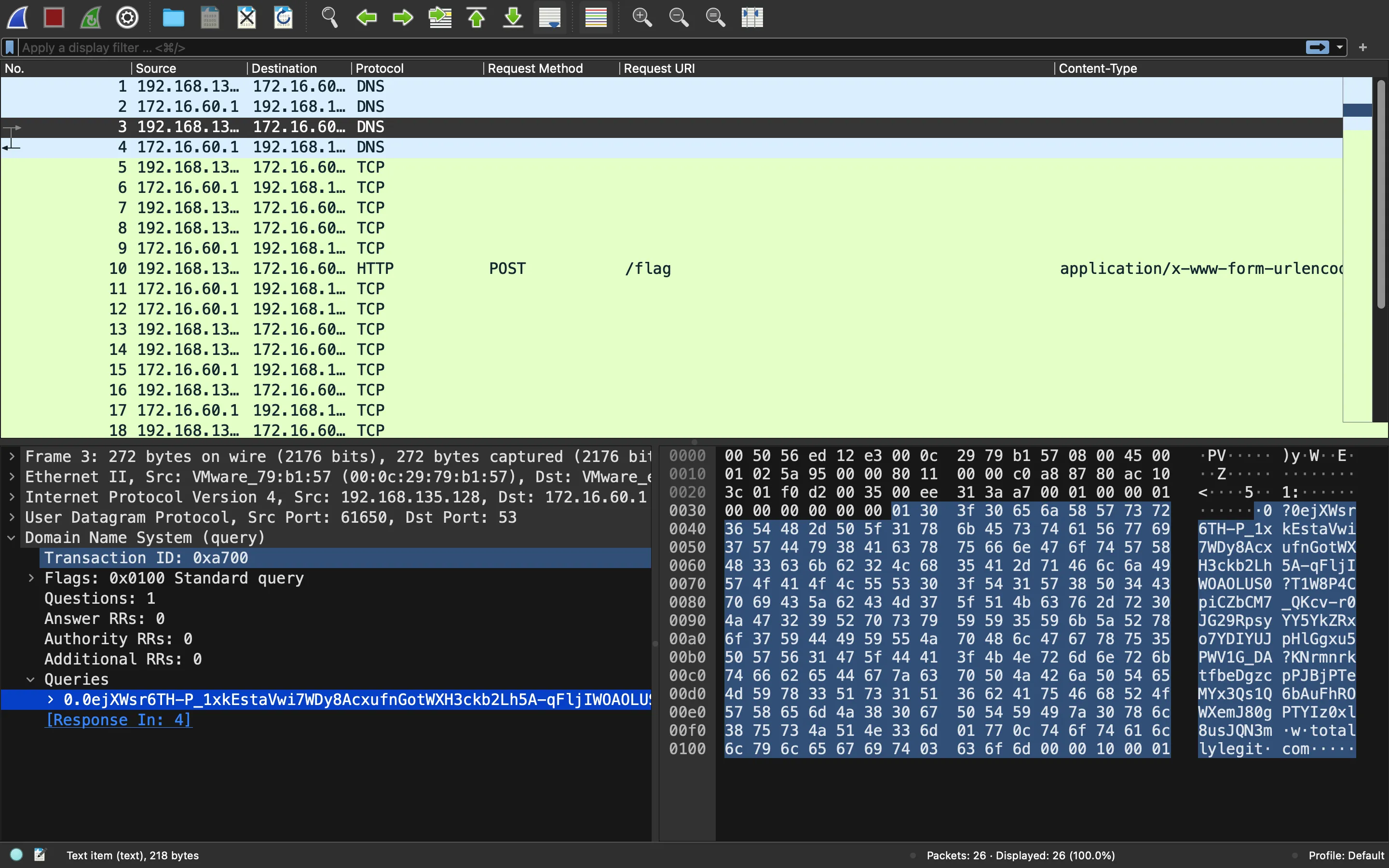This screenshot has width=1389, height=868.
Task: Expand the Ethernet II tree node
Action: [12, 477]
